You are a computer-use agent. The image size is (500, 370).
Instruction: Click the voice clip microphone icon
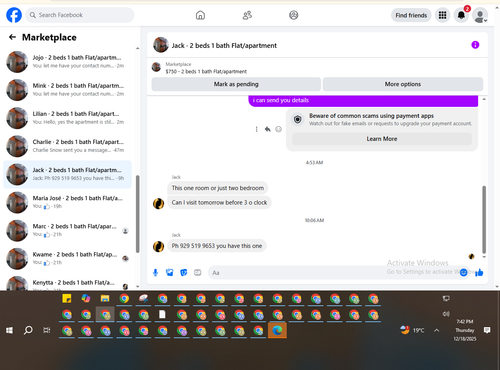pyautogui.click(x=155, y=273)
